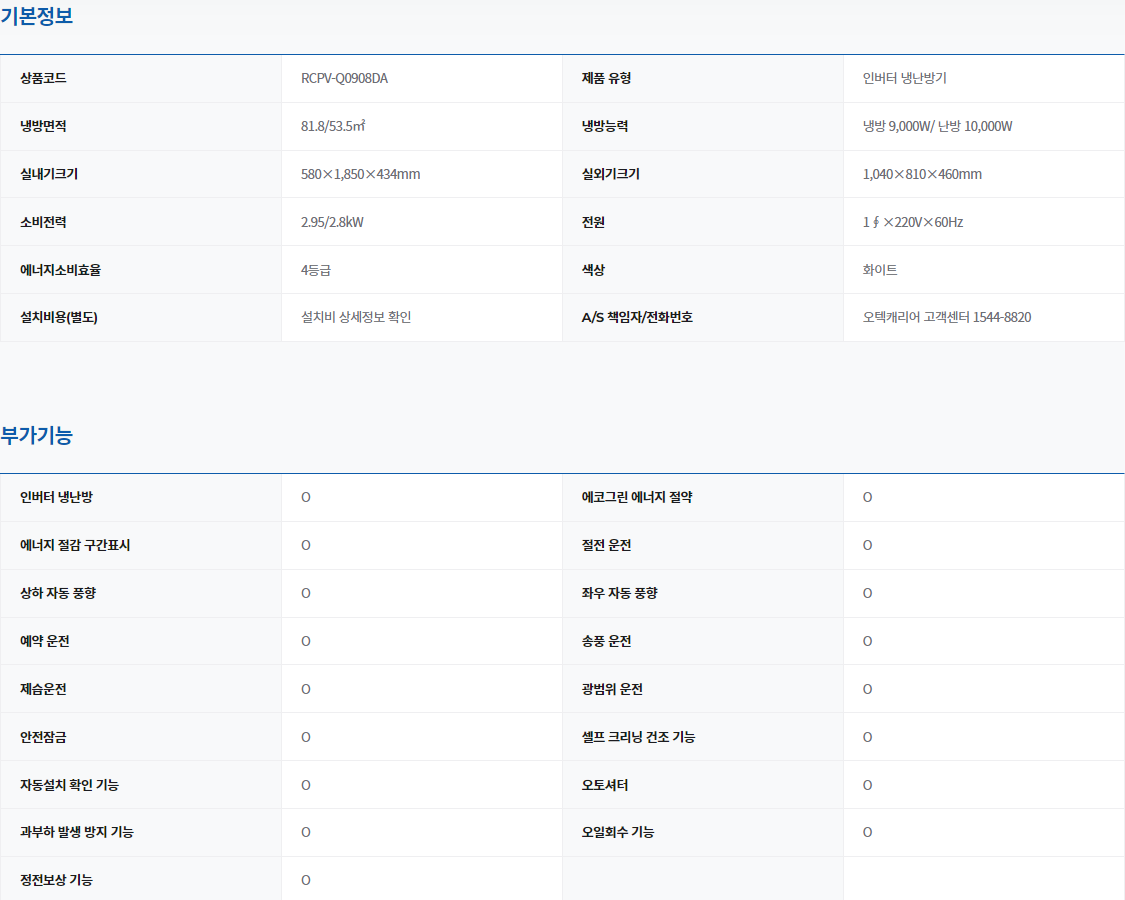Click the energy efficiency value 4등급

tap(315, 270)
